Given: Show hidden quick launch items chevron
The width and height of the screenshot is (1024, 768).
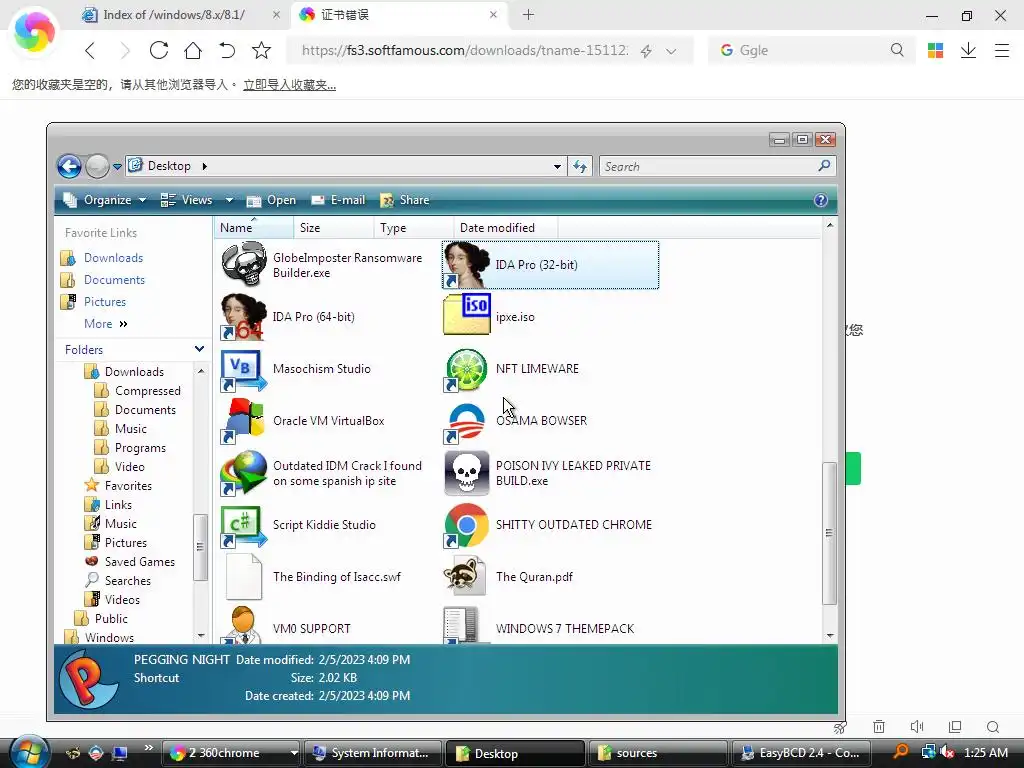Looking at the screenshot, I should coord(149,748).
